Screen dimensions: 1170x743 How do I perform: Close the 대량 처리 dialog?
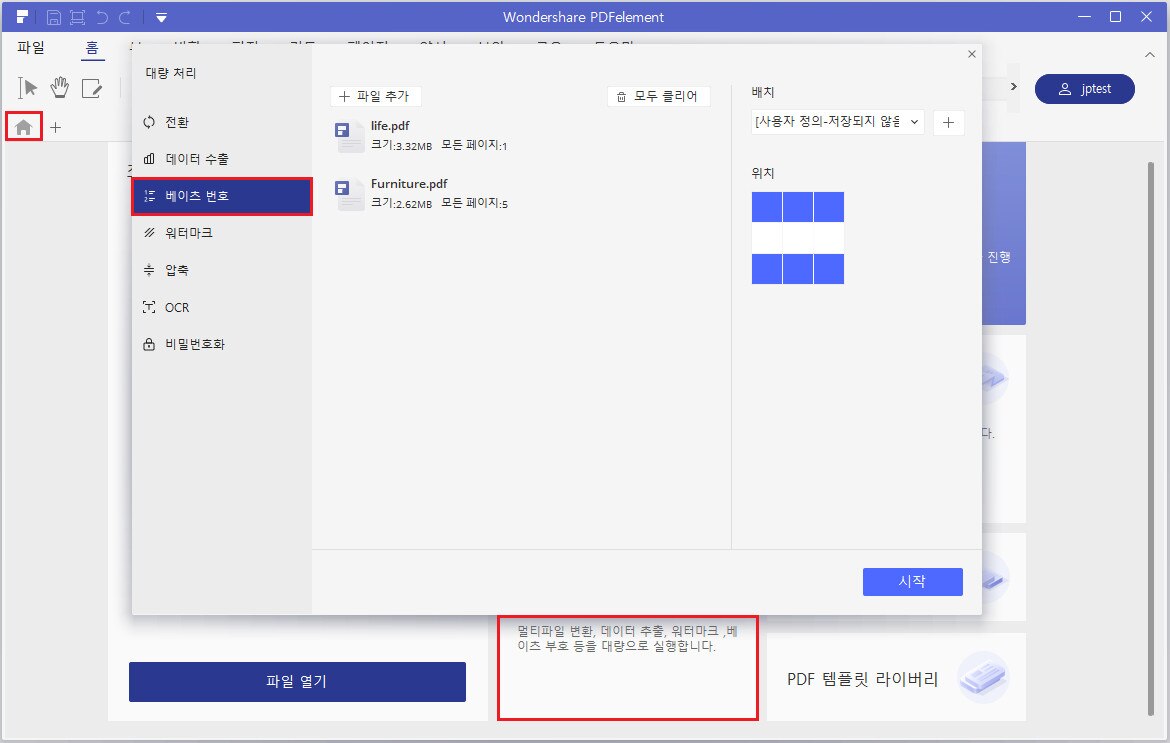972,54
